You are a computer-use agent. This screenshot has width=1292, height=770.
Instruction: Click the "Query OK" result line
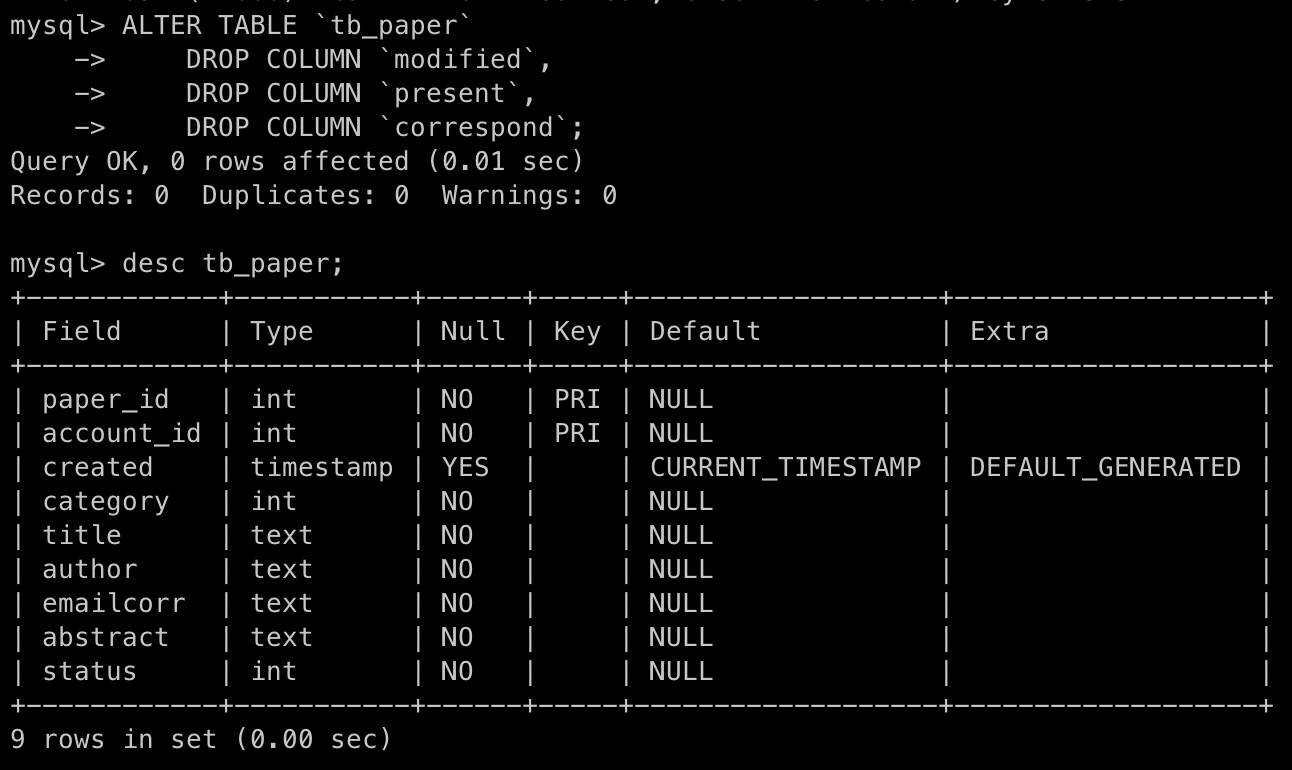[296, 162]
